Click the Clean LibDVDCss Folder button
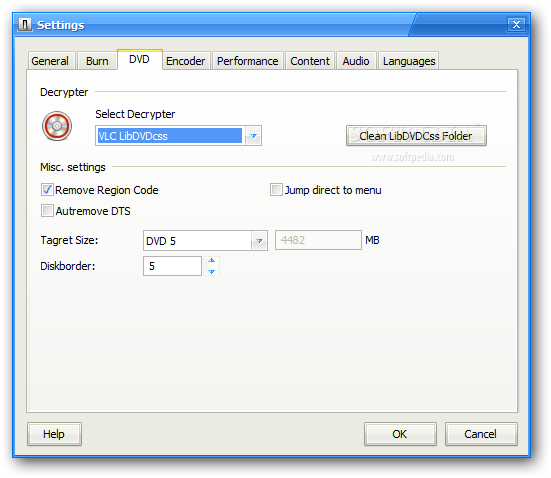The width and height of the screenshot is (551, 478). (416, 136)
